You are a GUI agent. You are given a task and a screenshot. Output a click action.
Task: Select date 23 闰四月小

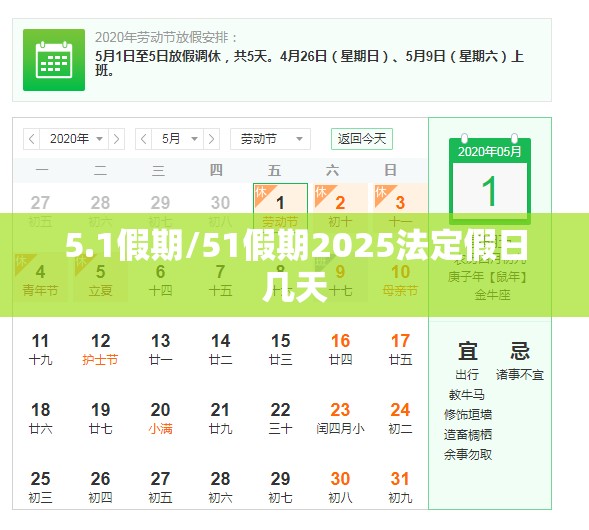coord(340,418)
